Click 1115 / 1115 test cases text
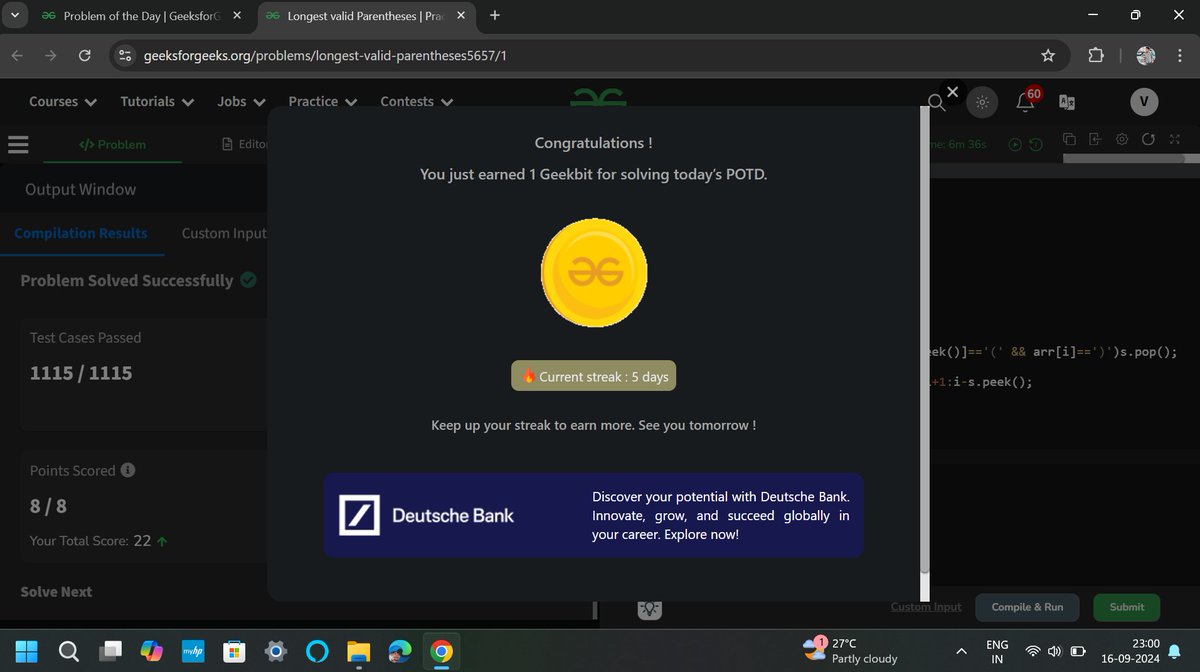This screenshot has width=1200, height=672. (x=81, y=373)
